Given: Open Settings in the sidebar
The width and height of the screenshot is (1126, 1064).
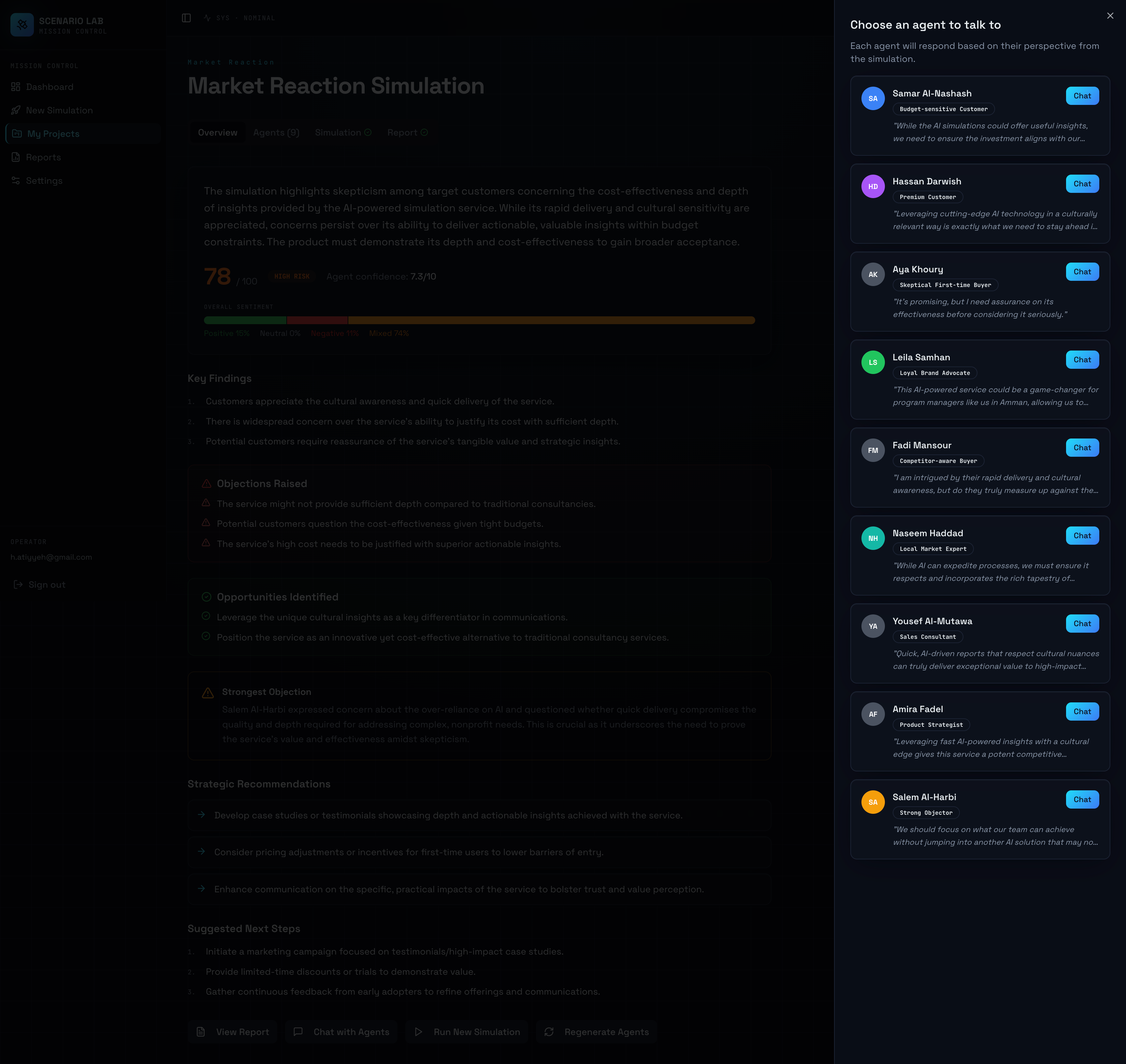Looking at the screenshot, I should click(83, 180).
